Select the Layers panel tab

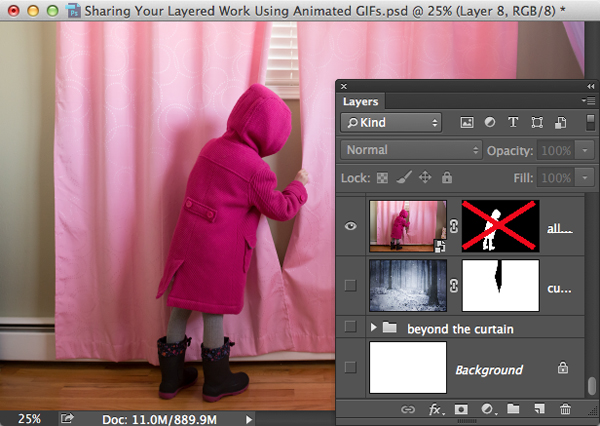pos(360,101)
